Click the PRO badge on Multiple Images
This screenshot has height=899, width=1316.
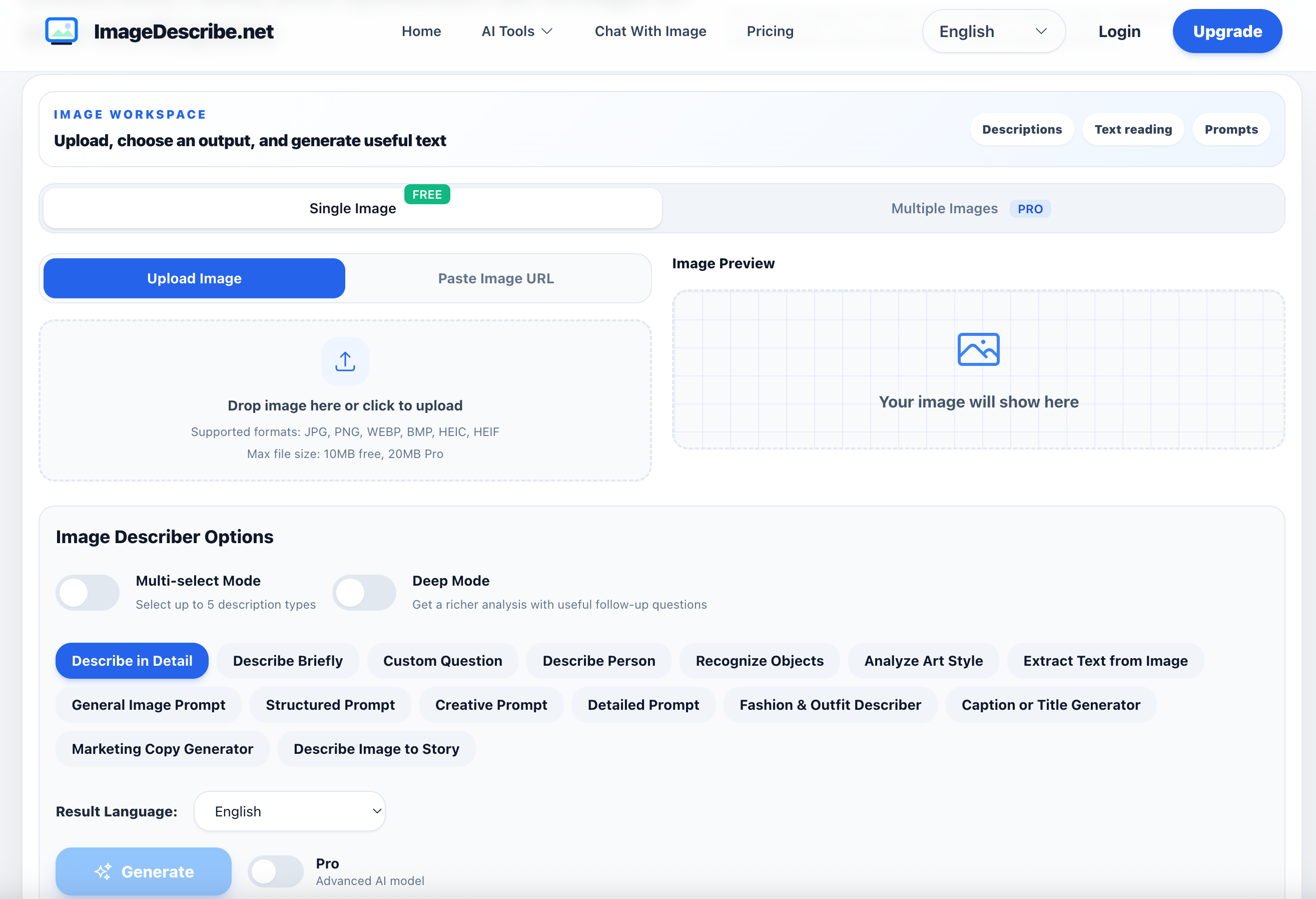1030,209
